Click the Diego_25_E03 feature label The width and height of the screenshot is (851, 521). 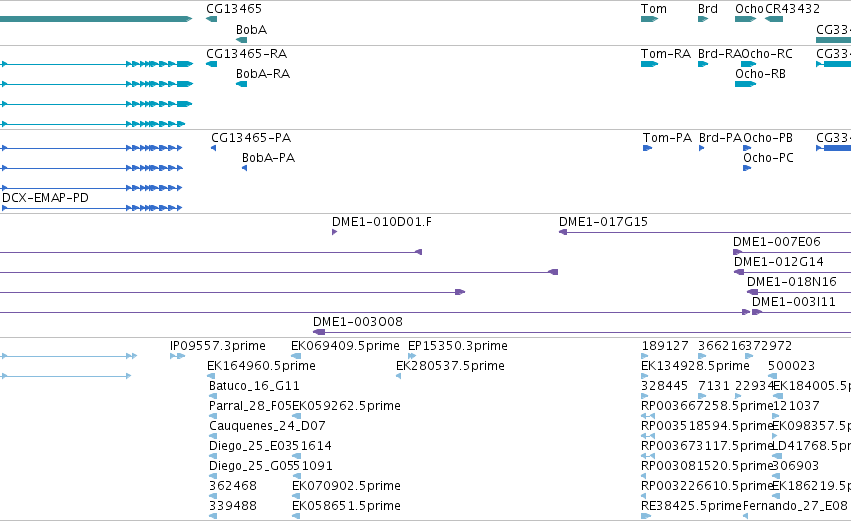point(250,446)
